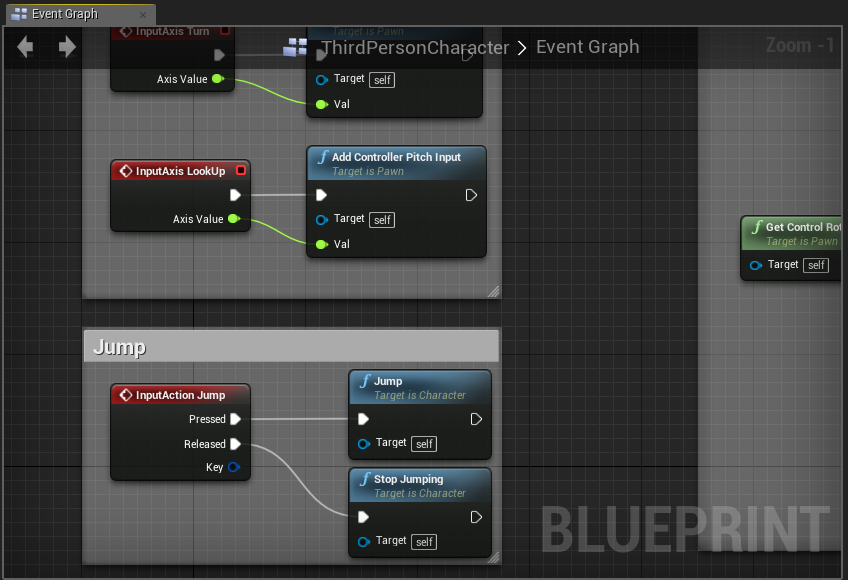Select the InputAxis LookUp node header

click(181, 171)
